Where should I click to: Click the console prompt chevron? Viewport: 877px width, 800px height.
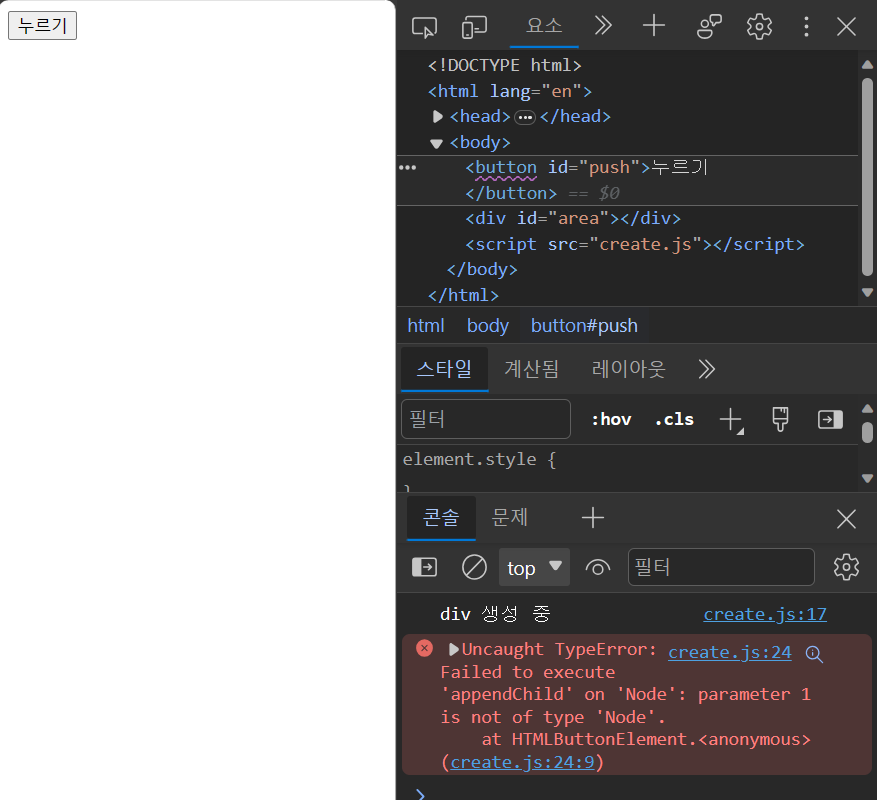(x=421, y=793)
